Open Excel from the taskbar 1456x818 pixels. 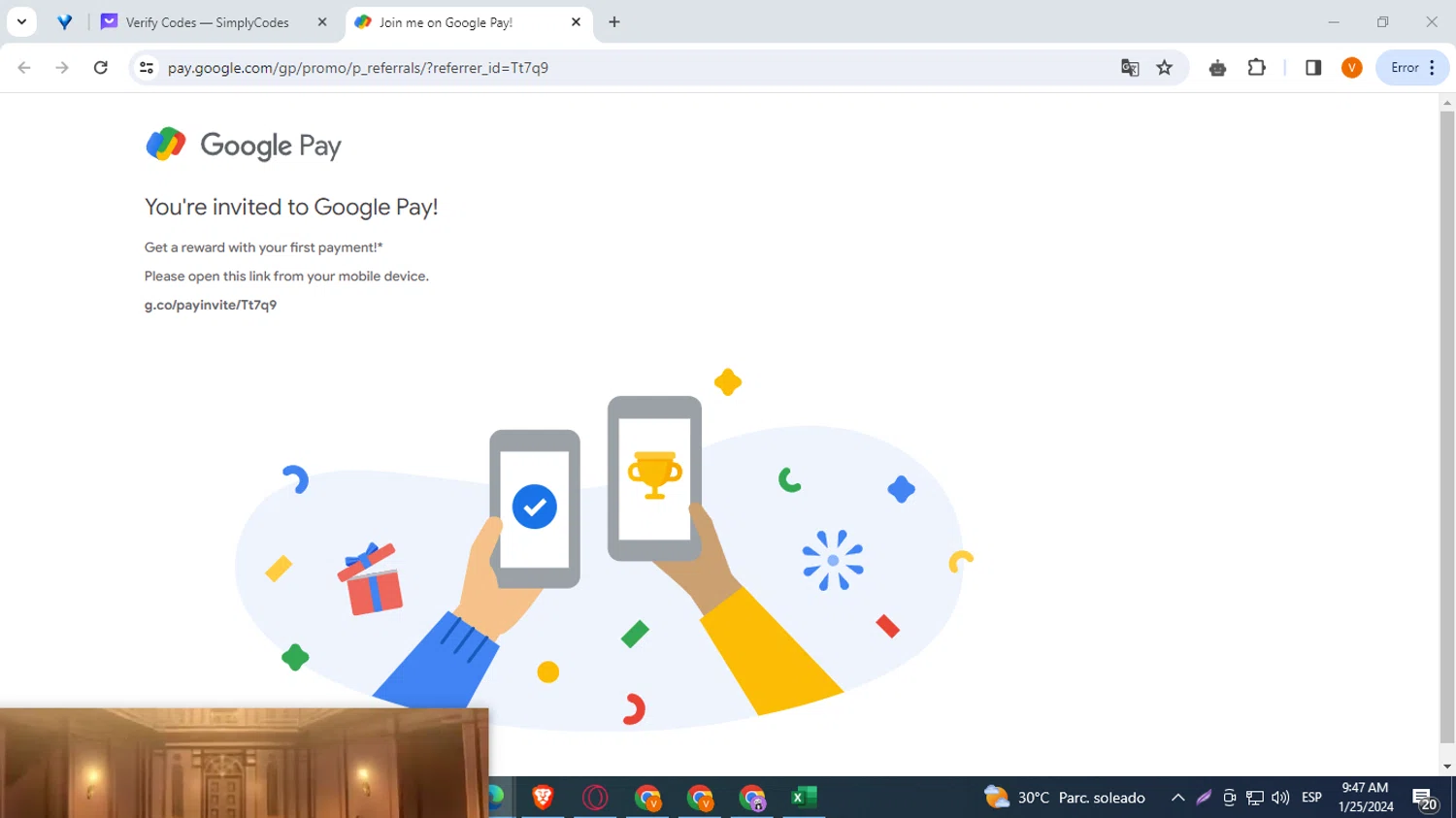pos(804,798)
